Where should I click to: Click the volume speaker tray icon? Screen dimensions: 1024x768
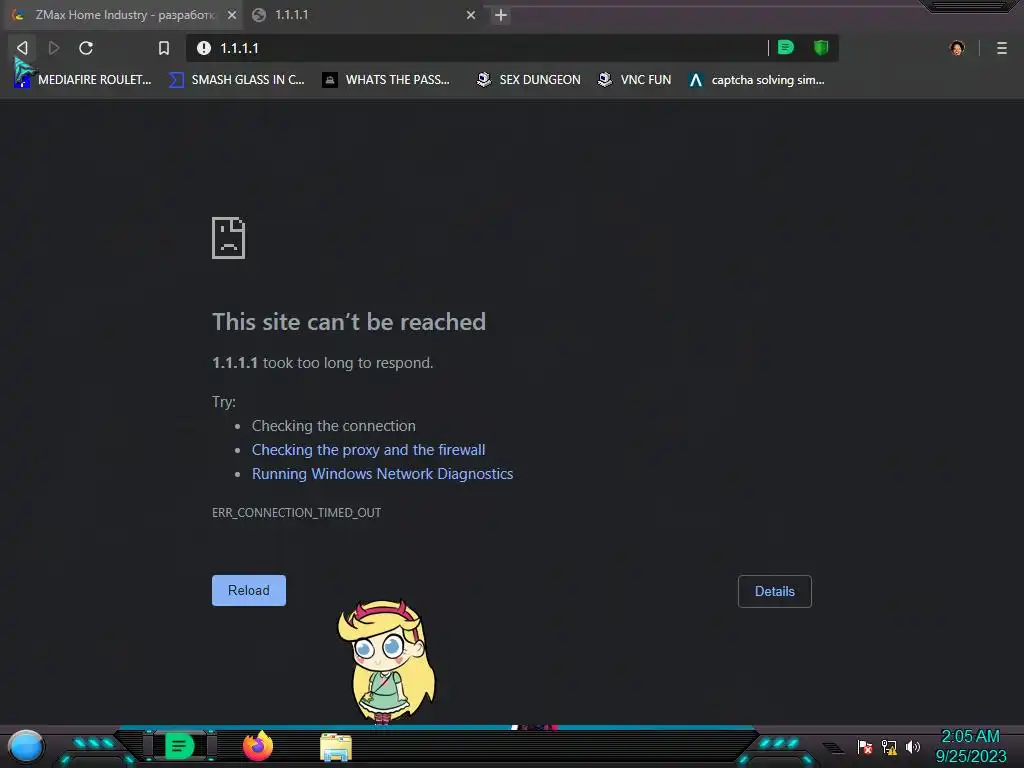[x=913, y=747]
